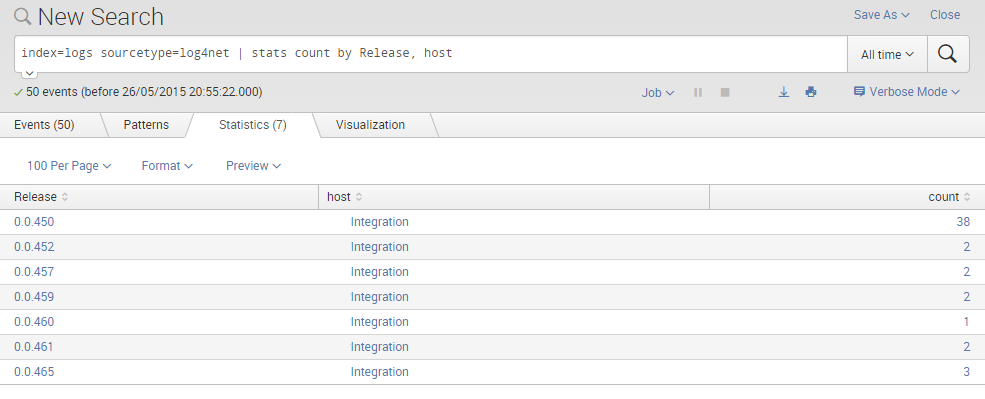Click Integration host in 0.0.460 row
This screenshot has height=399, width=985.
tap(379, 322)
